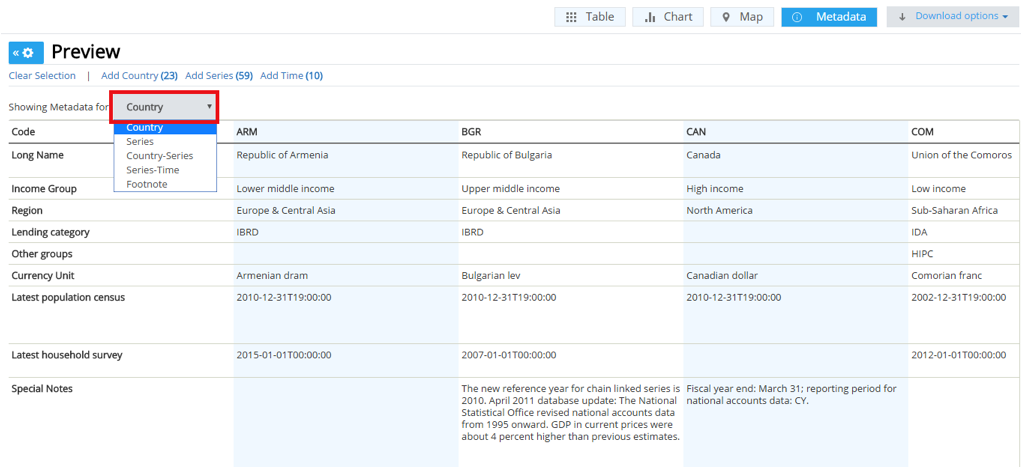Expand the Showing Metadata for dropdown

[x=165, y=107]
